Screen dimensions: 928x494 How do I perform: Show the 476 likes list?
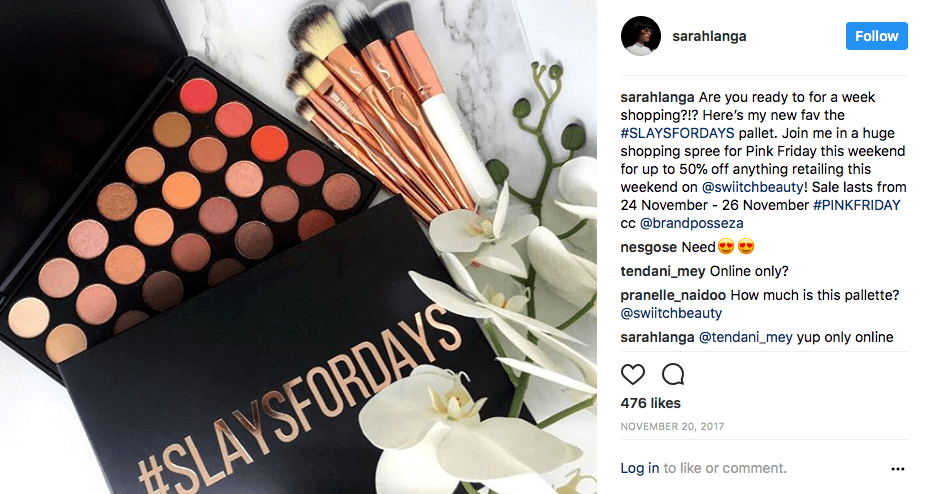(650, 403)
